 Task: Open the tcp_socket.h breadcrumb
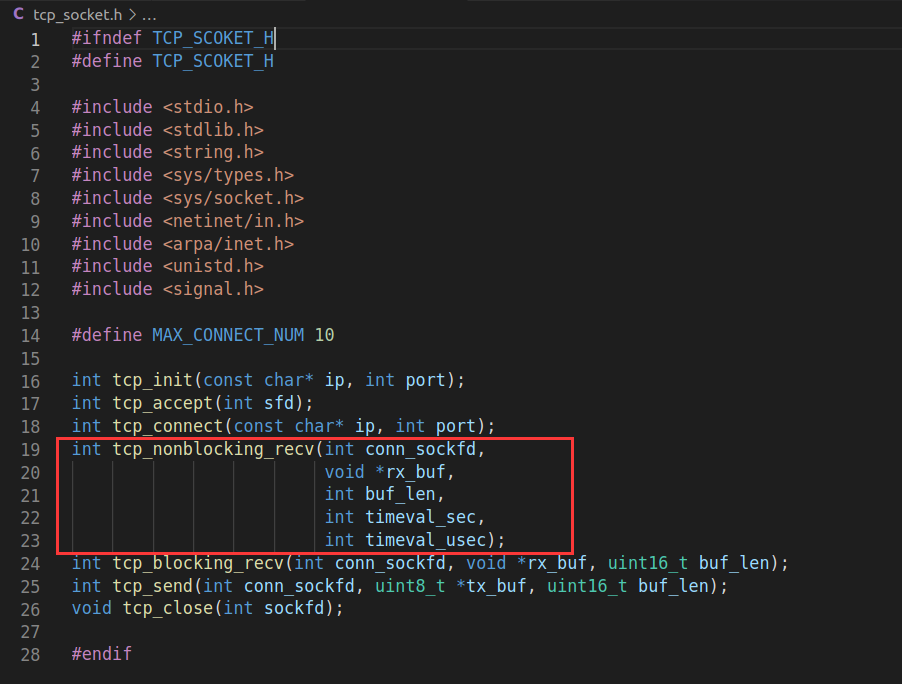[x=77, y=14]
